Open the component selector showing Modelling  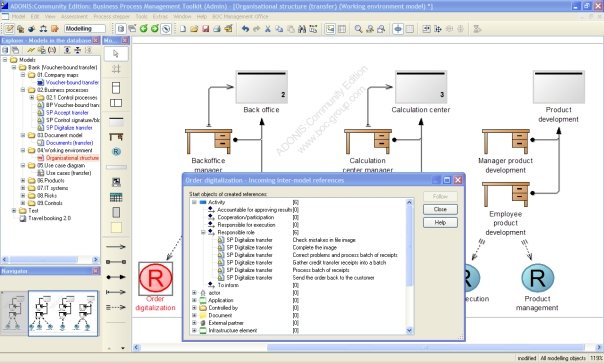coord(85,29)
